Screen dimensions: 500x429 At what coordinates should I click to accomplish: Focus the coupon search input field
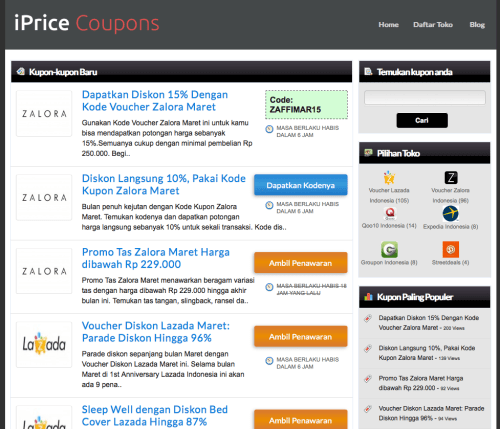tap(425, 98)
